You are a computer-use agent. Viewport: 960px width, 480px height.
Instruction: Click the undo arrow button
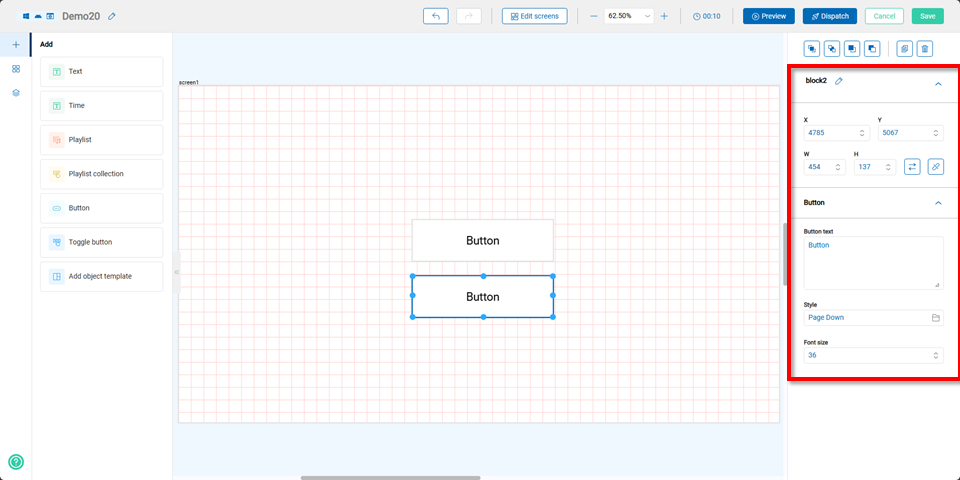click(436, 16)
